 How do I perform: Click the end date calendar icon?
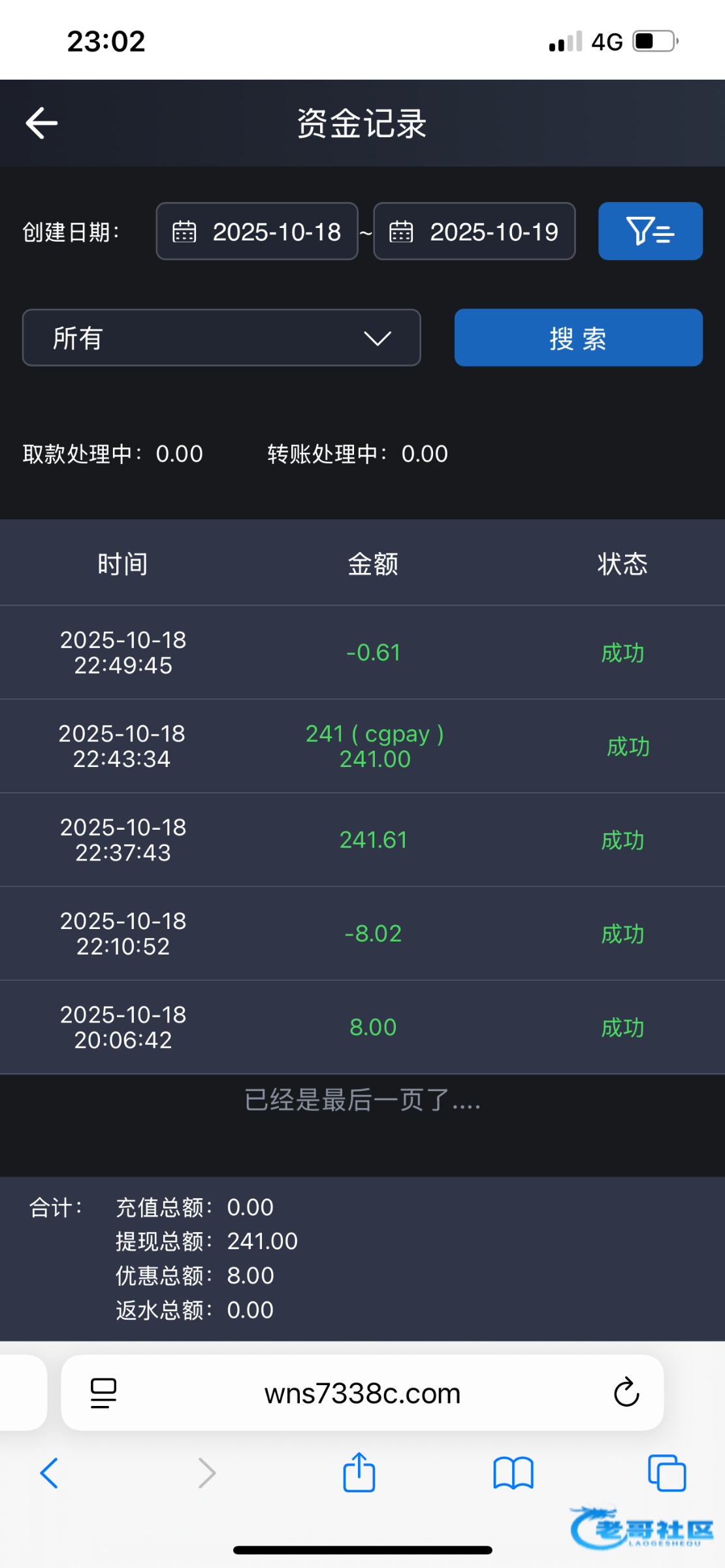[401, 232]
